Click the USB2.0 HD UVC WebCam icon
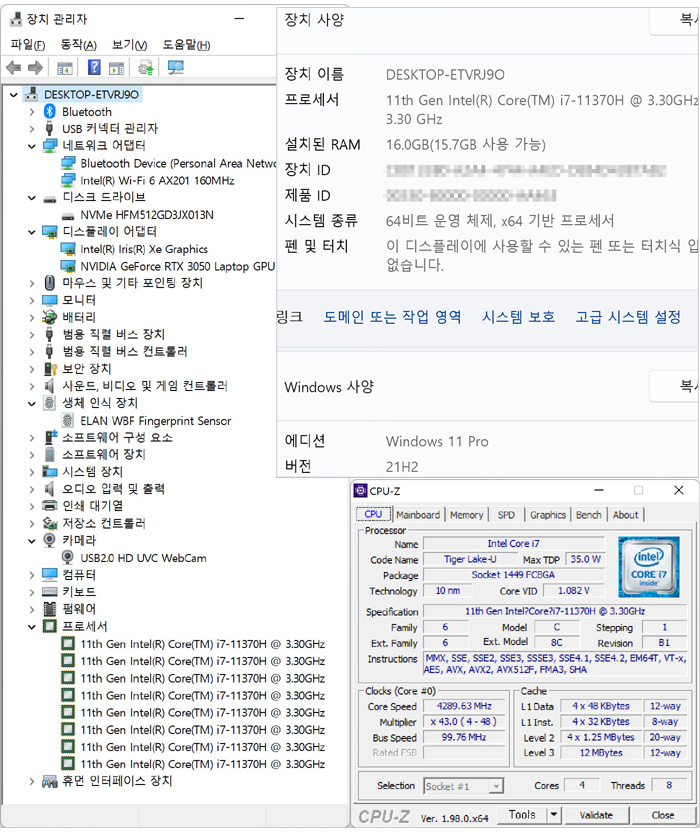 [67, 557]
